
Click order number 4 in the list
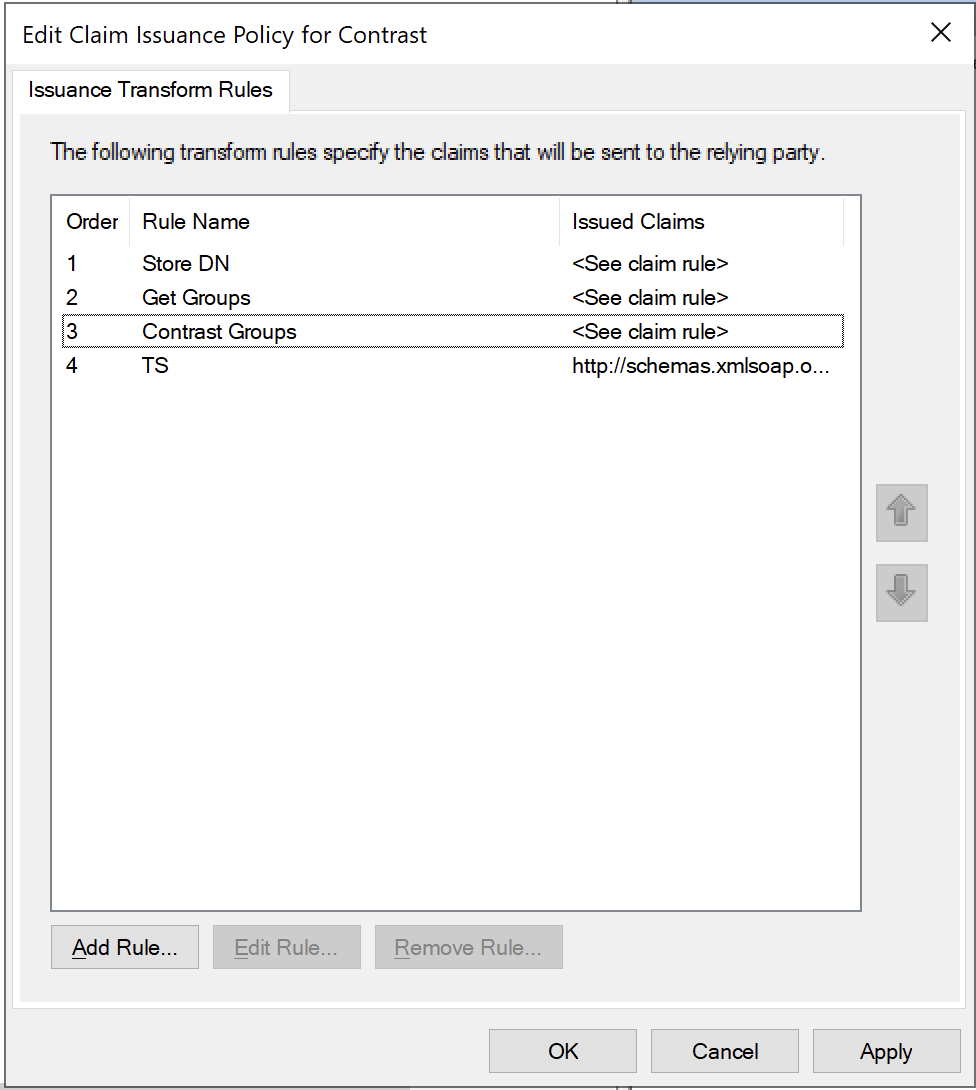72,366
